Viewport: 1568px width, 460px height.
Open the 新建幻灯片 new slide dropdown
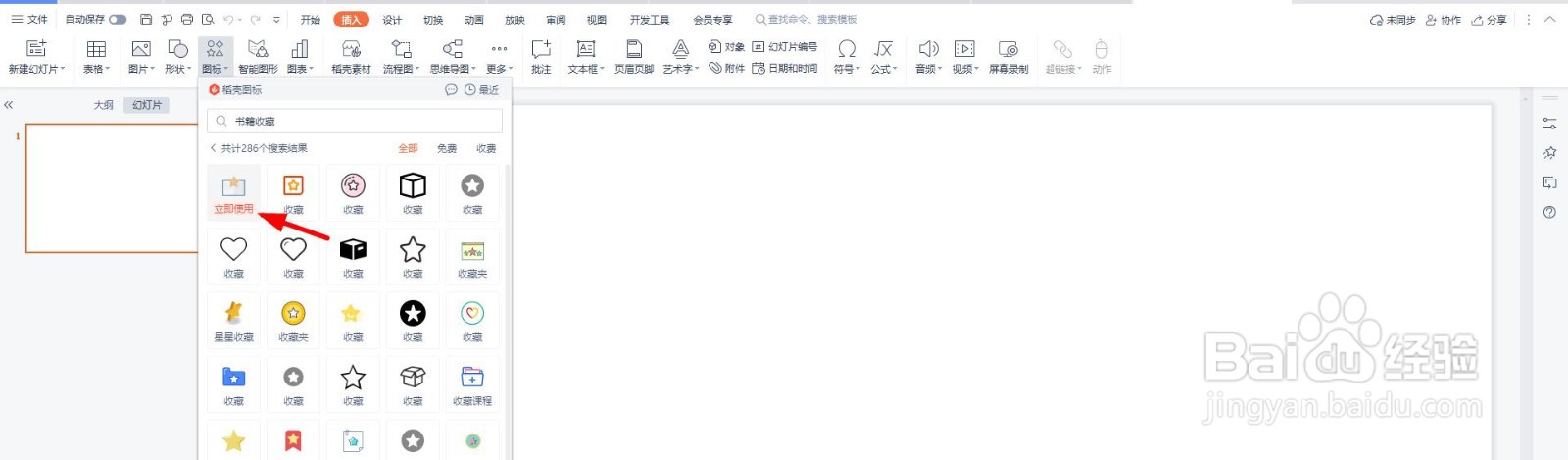point(36,69)
